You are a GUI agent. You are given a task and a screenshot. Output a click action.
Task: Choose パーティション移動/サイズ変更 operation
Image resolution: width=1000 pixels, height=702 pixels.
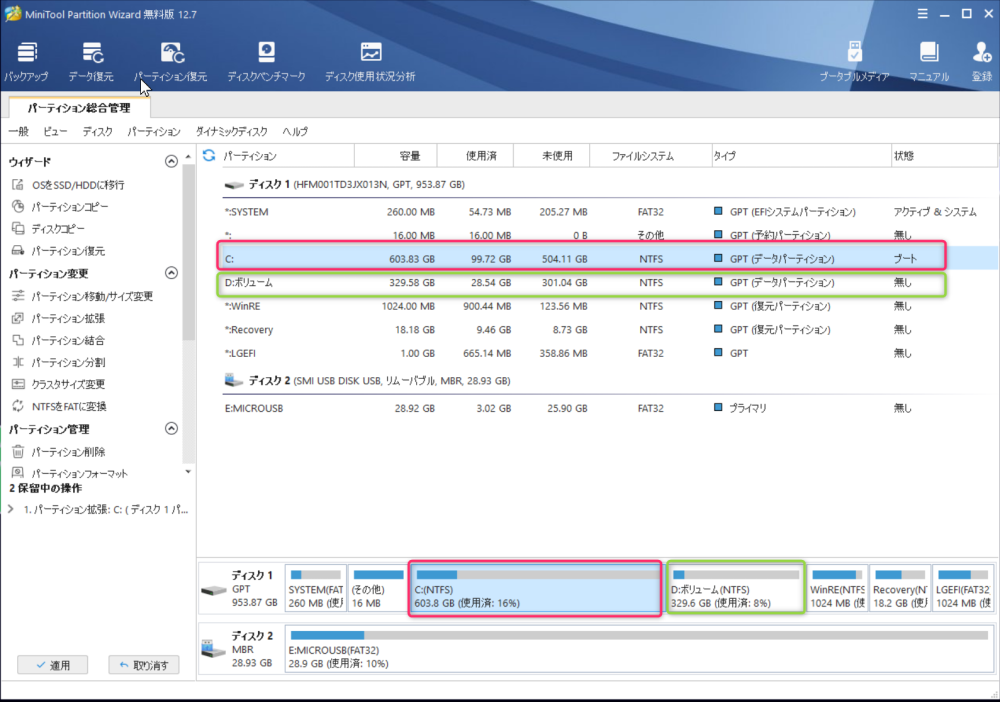pyautogui.click(x=82, y=296)
